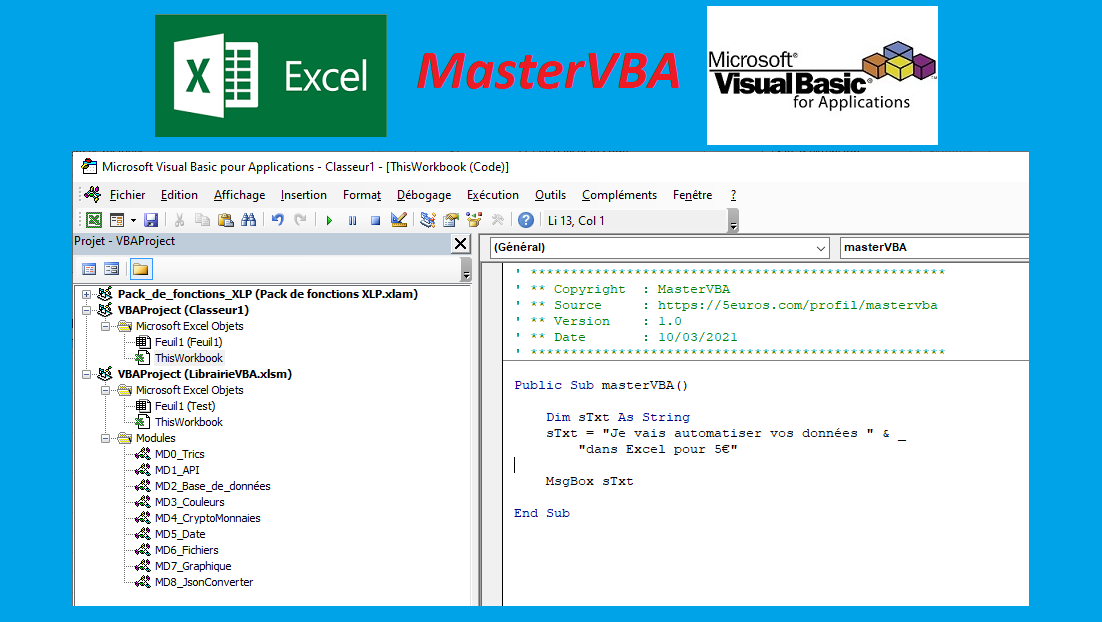This screenshot has width=1102, height=622.
Task: Open Find with the binoculars icon
Action: [x=249, y=220]
